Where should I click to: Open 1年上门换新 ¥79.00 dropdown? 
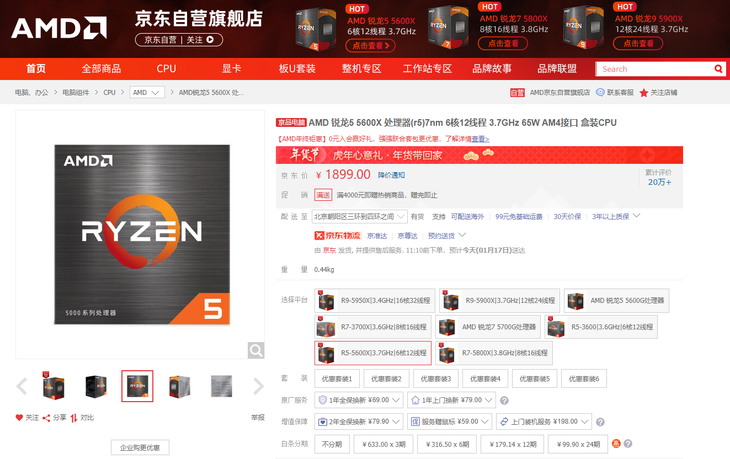point(452,400)
